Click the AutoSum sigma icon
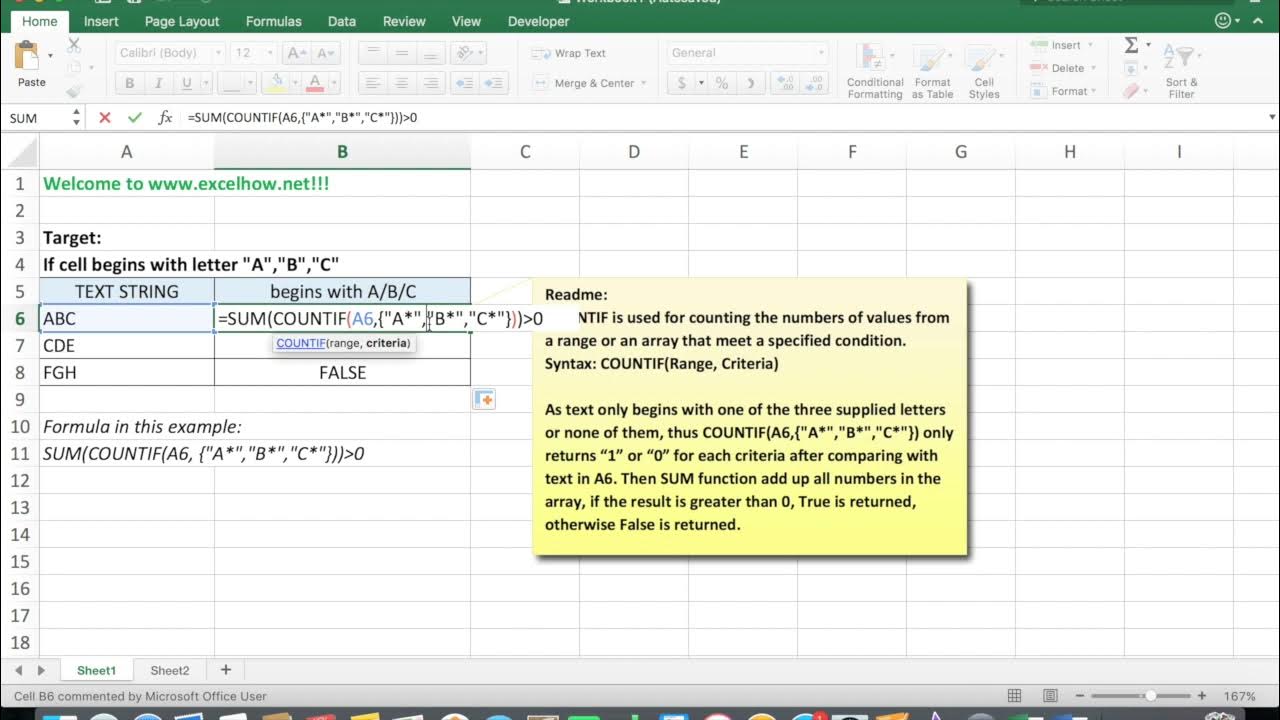The height and width of the screenshot is (720, 1280). pyautogui.click(x=1131, y=45)
